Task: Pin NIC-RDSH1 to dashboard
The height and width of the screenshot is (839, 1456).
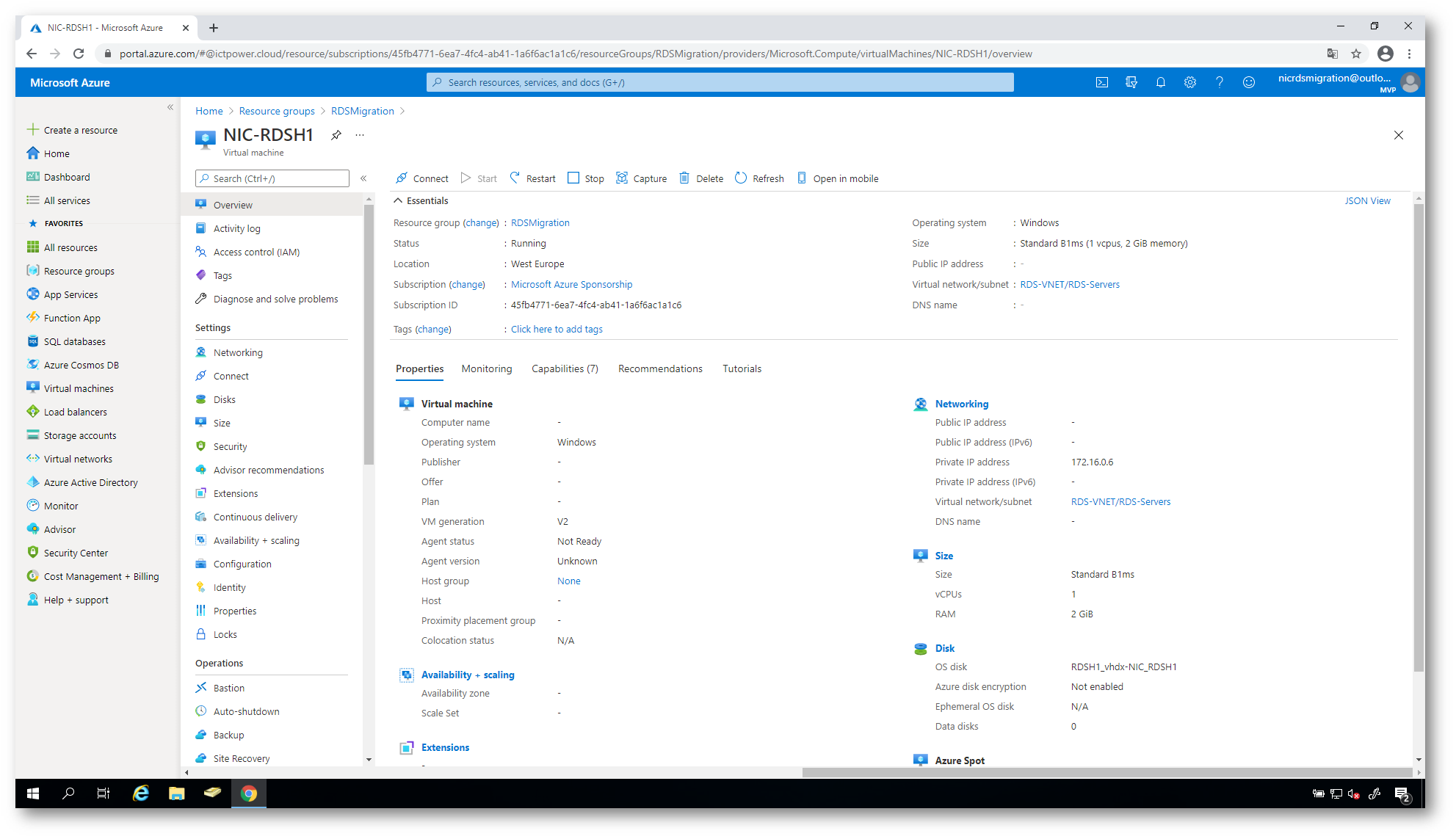Action: click(x=336, y=135)
